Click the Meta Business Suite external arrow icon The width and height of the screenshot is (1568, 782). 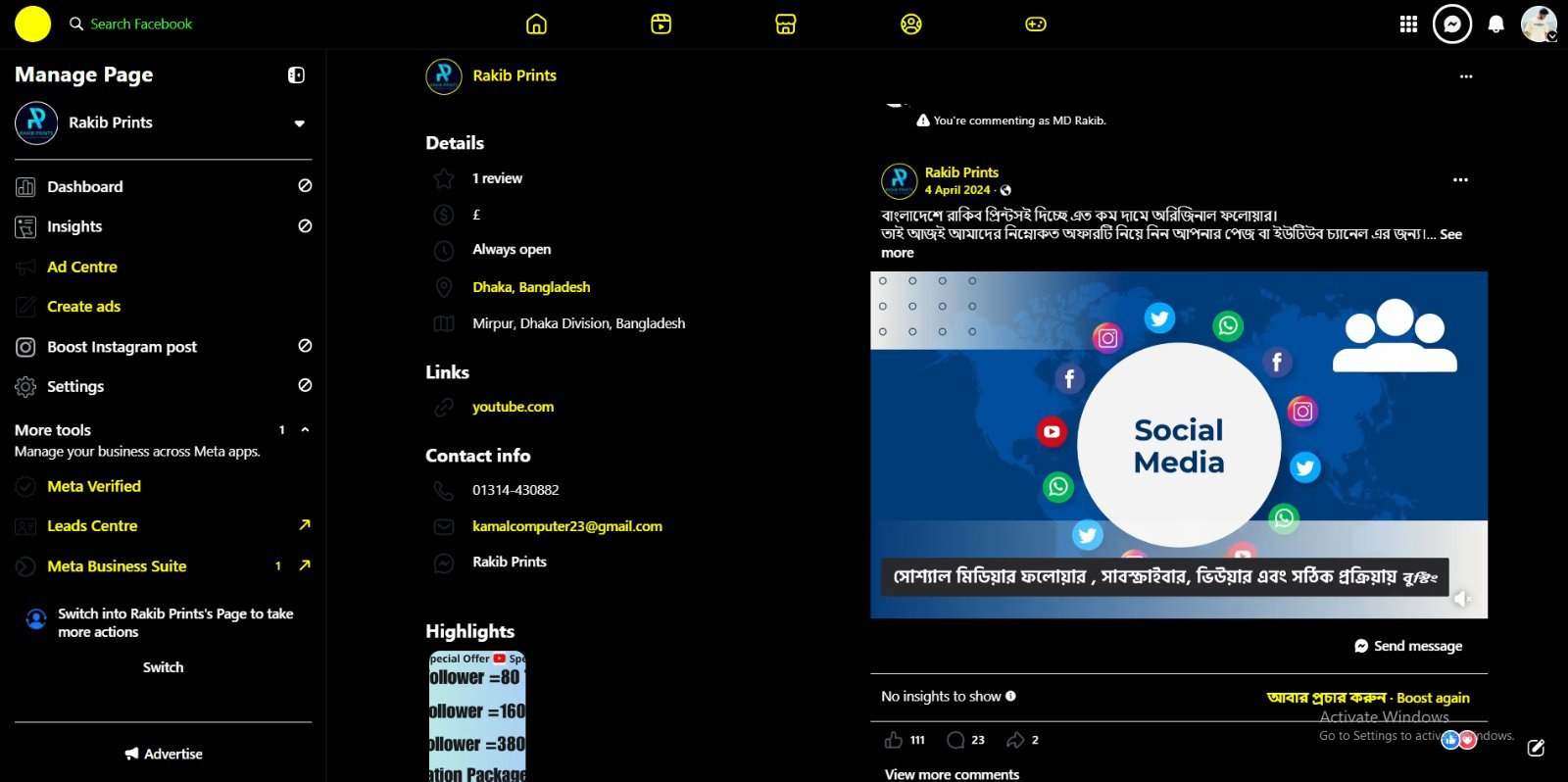click(305, 565)
